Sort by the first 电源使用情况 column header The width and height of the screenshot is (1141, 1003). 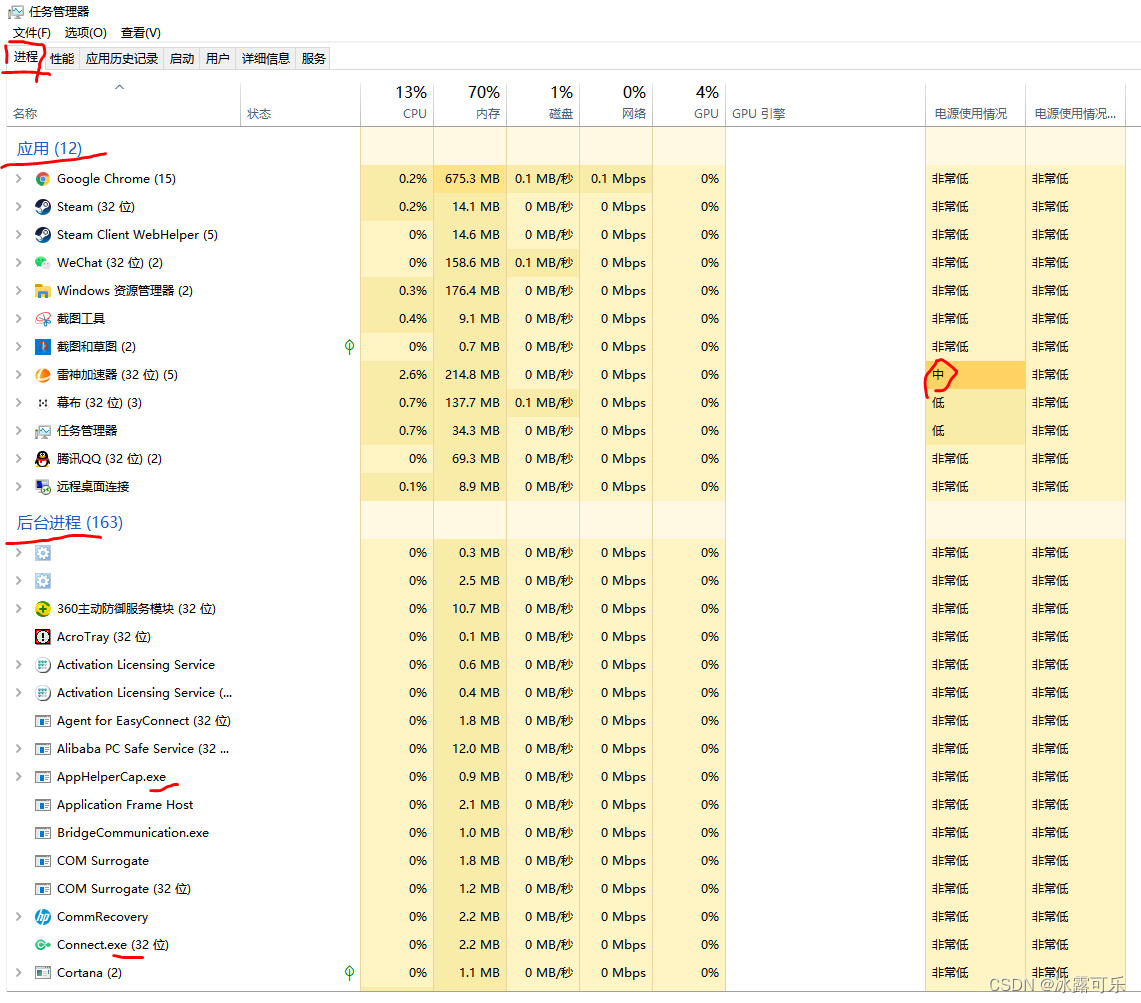tap(975, 103)
